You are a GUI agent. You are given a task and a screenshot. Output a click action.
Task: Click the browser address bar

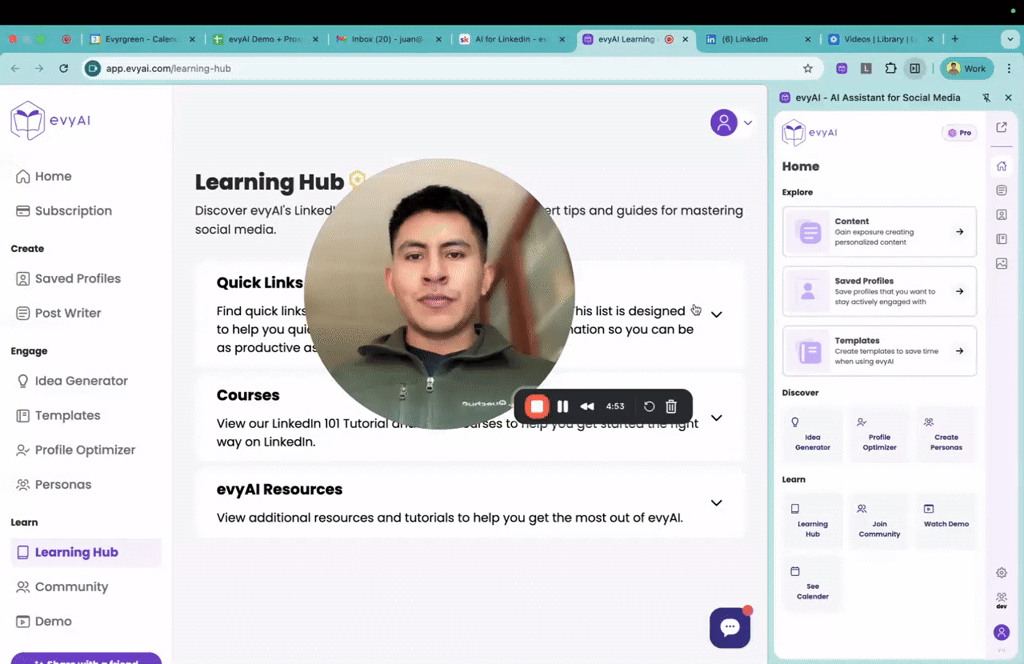tap(400, 70)
